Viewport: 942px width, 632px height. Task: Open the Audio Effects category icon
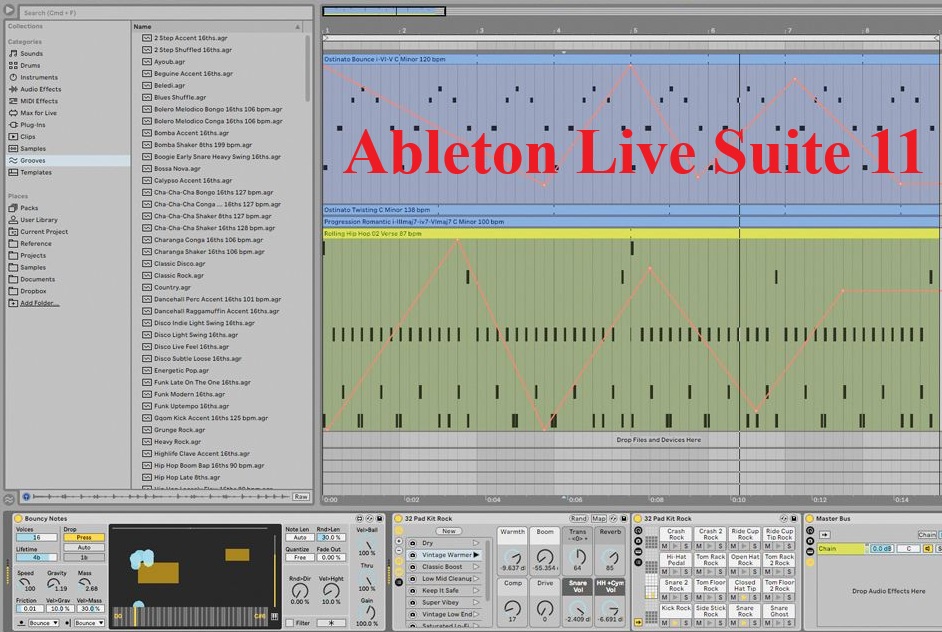[14, 89]
